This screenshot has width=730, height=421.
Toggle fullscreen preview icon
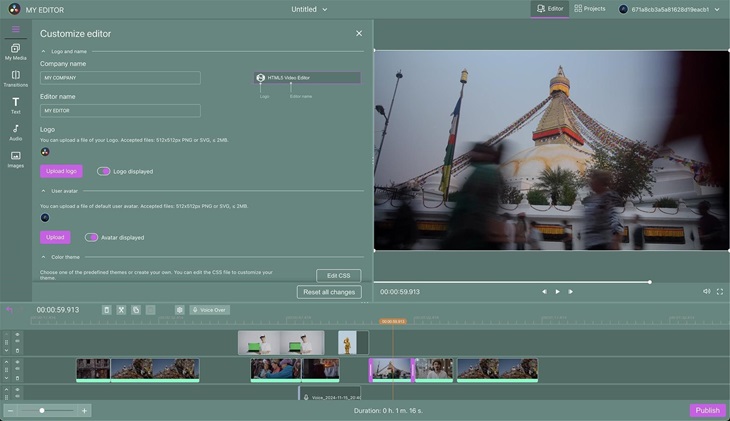[x=720, y=291]
